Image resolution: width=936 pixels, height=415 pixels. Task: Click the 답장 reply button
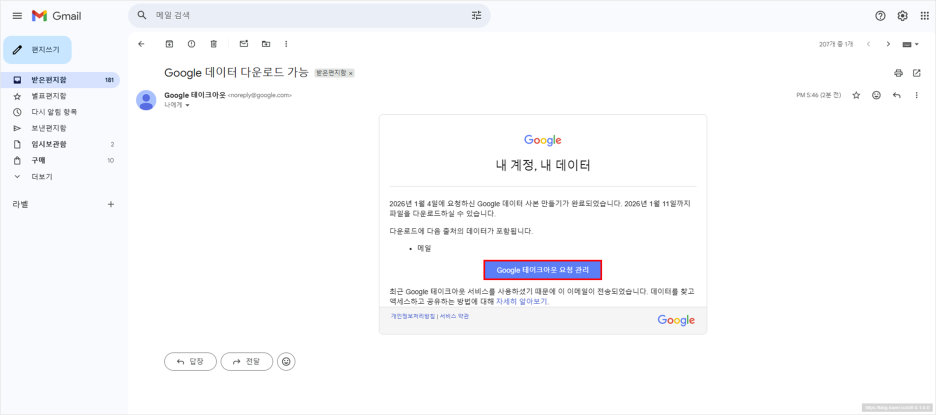click(190, 361)
